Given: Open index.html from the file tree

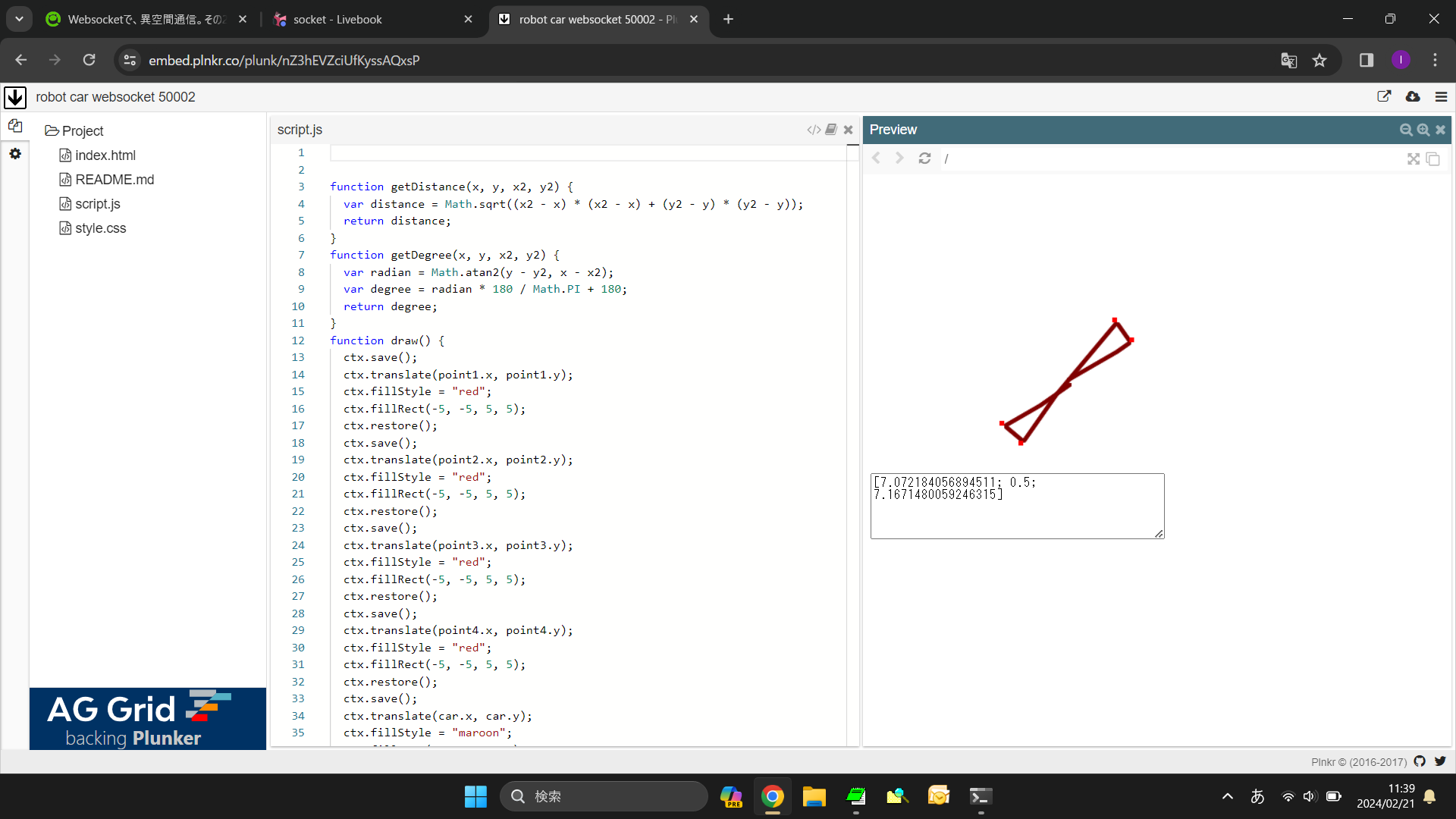Looking at the screenshot, I should tap(105, 155).
